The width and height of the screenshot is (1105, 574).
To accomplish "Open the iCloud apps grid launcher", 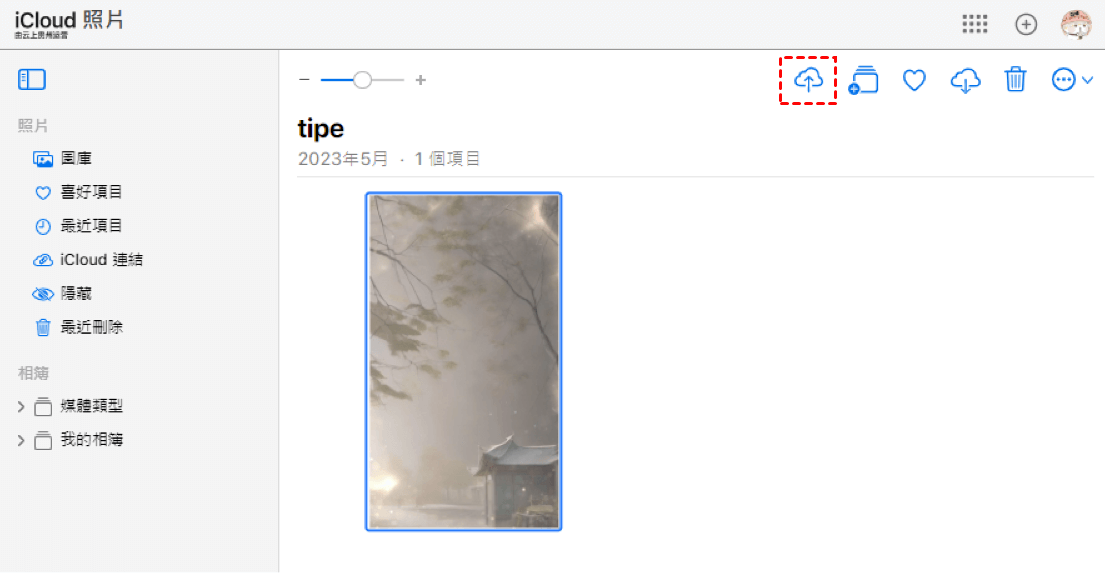I will click(975, 24).
